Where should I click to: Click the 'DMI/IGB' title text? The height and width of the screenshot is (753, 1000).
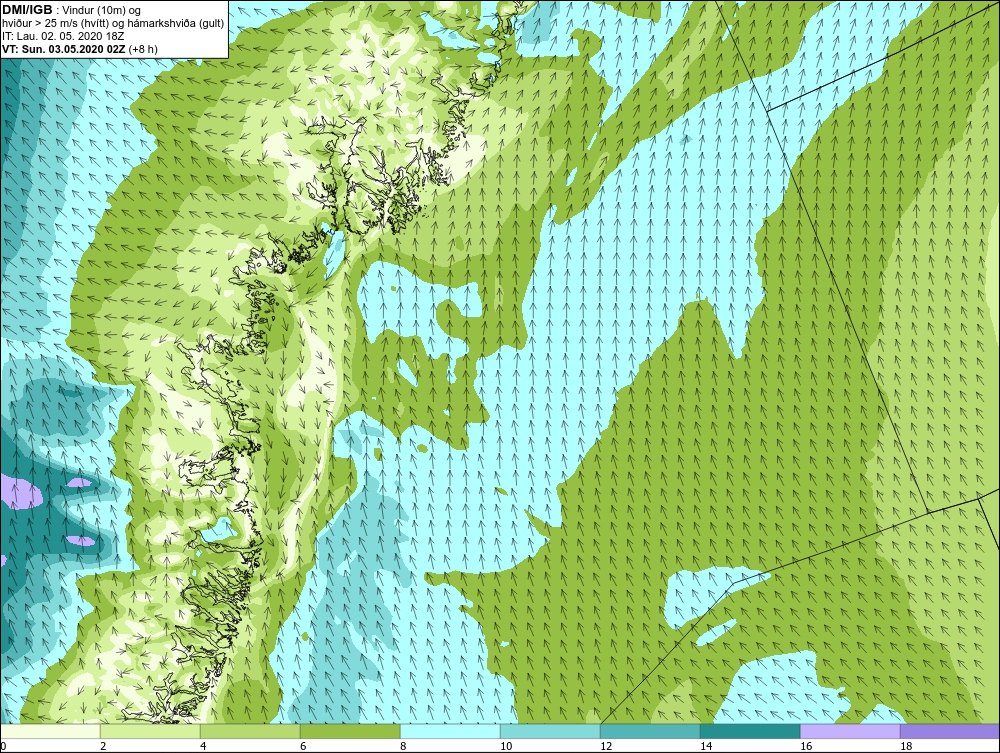point(27,10)
